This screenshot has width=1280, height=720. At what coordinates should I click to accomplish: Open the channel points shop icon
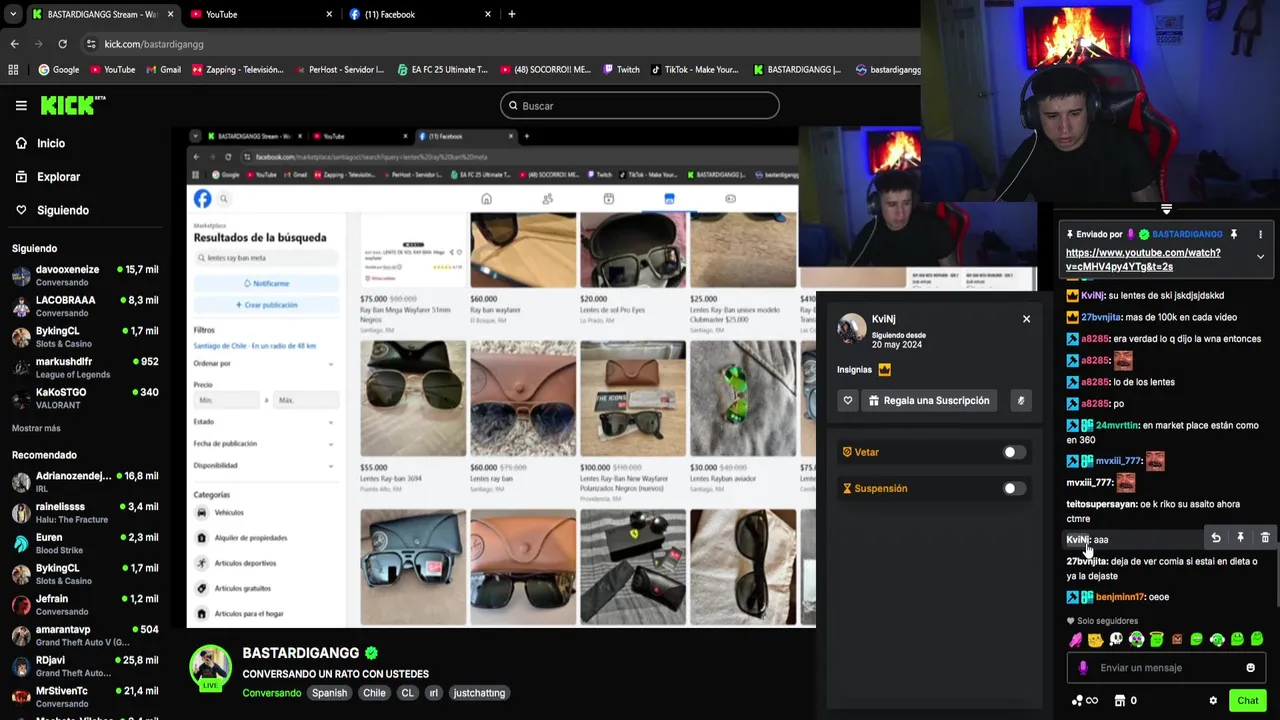(1119, 701)
